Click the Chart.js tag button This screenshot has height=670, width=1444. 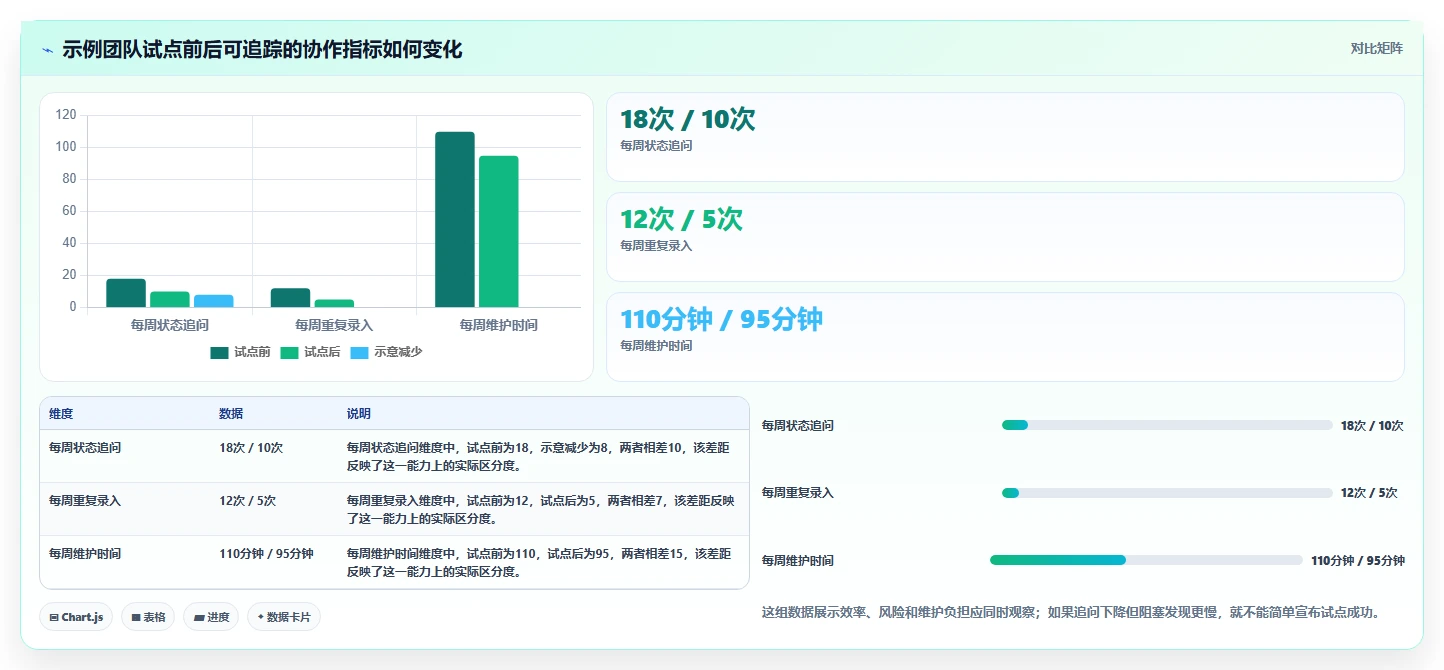tap(76, 617)
